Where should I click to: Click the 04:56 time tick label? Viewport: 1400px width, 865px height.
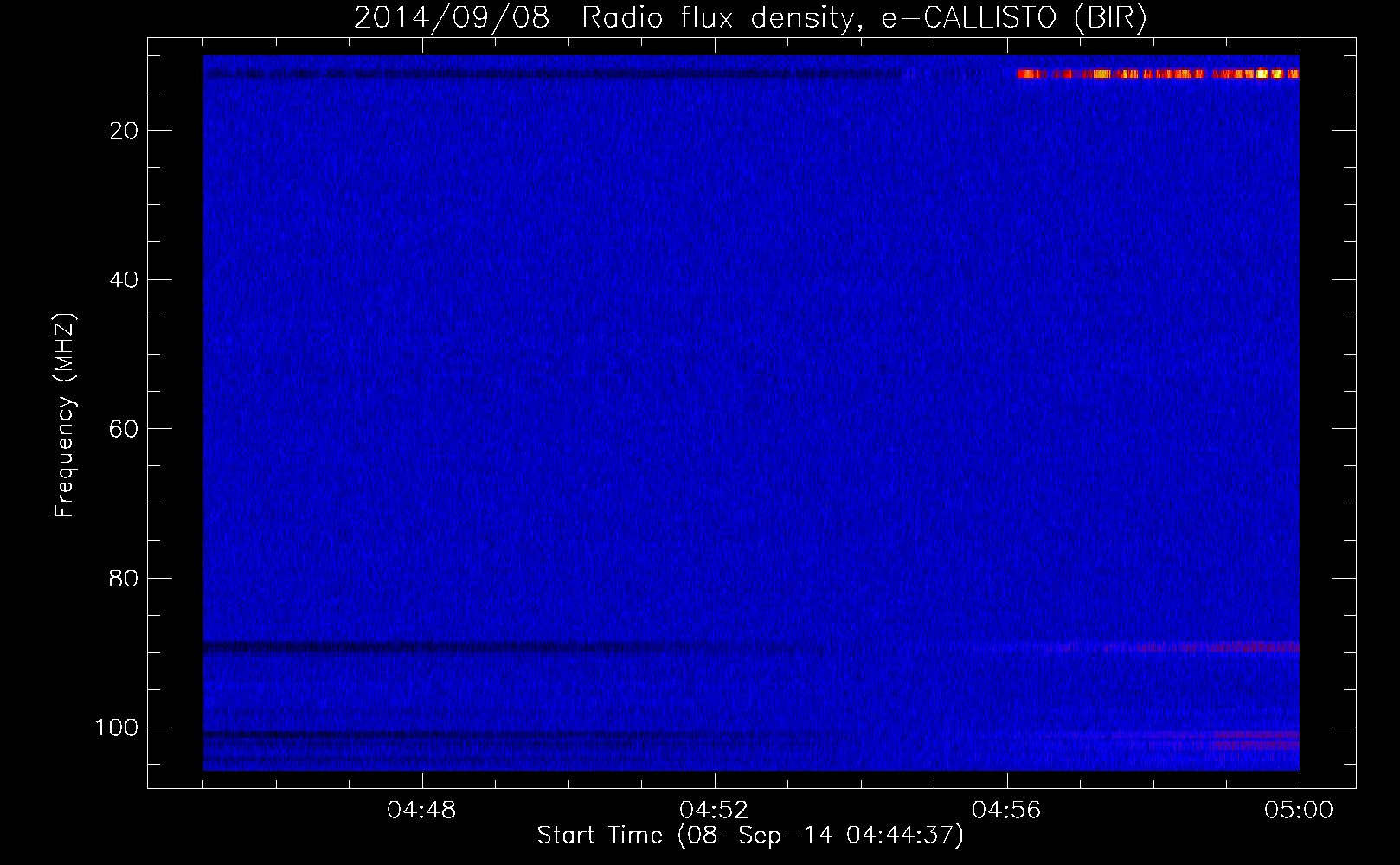pyautogui.click(x=1006, y=811)
